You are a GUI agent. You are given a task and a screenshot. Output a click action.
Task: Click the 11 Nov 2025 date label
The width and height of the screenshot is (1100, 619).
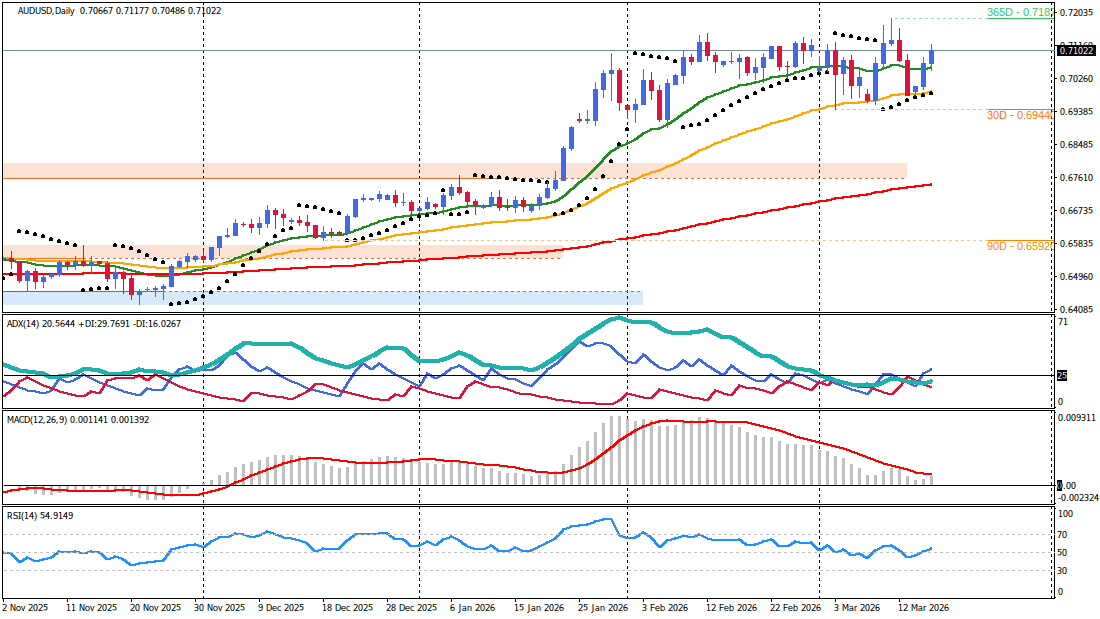click(x=91, y=607)
